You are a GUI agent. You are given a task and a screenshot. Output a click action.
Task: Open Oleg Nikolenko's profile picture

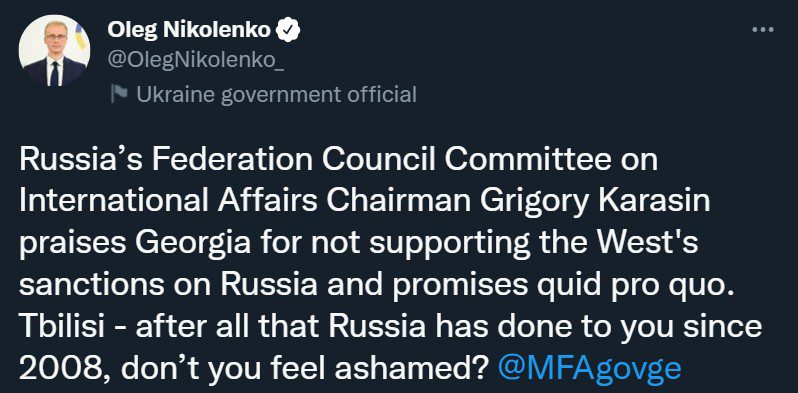[54, 50]
